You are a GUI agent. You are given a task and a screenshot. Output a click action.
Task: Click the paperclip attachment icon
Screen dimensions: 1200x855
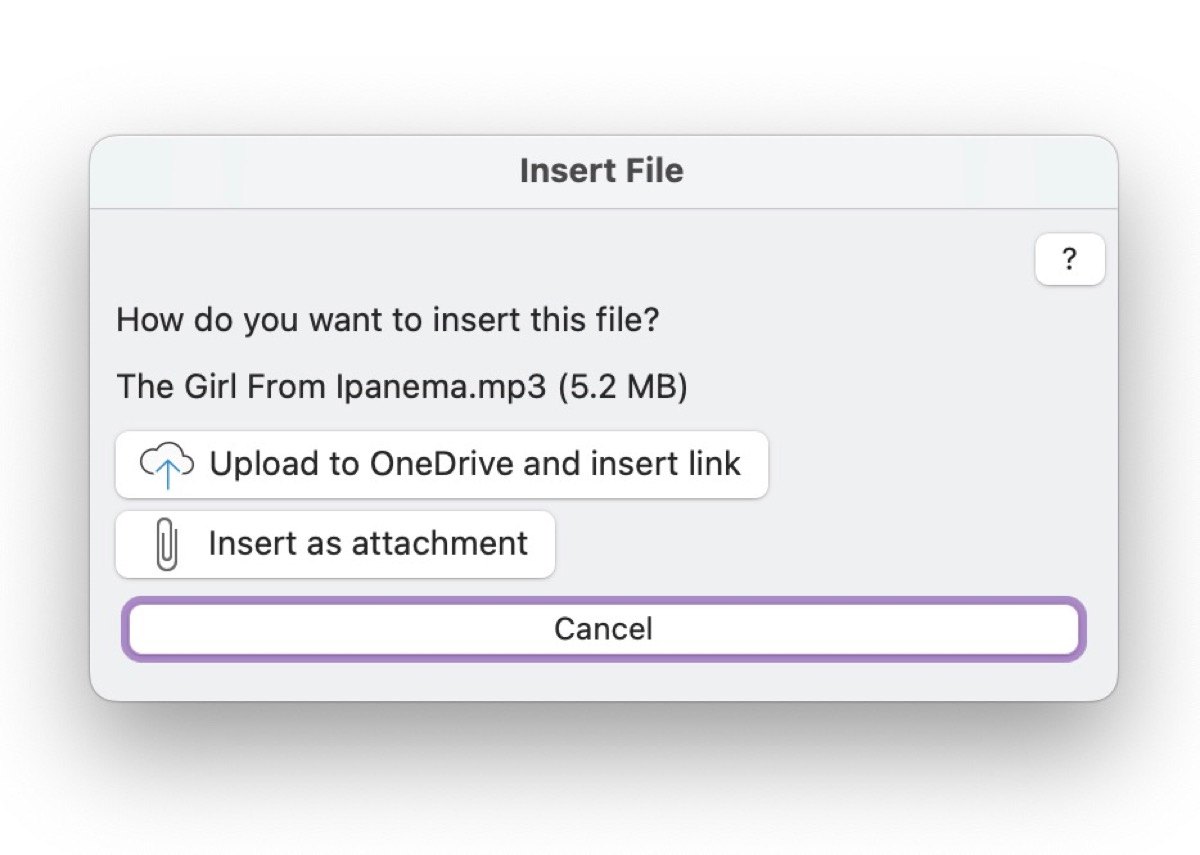[167, 546]
